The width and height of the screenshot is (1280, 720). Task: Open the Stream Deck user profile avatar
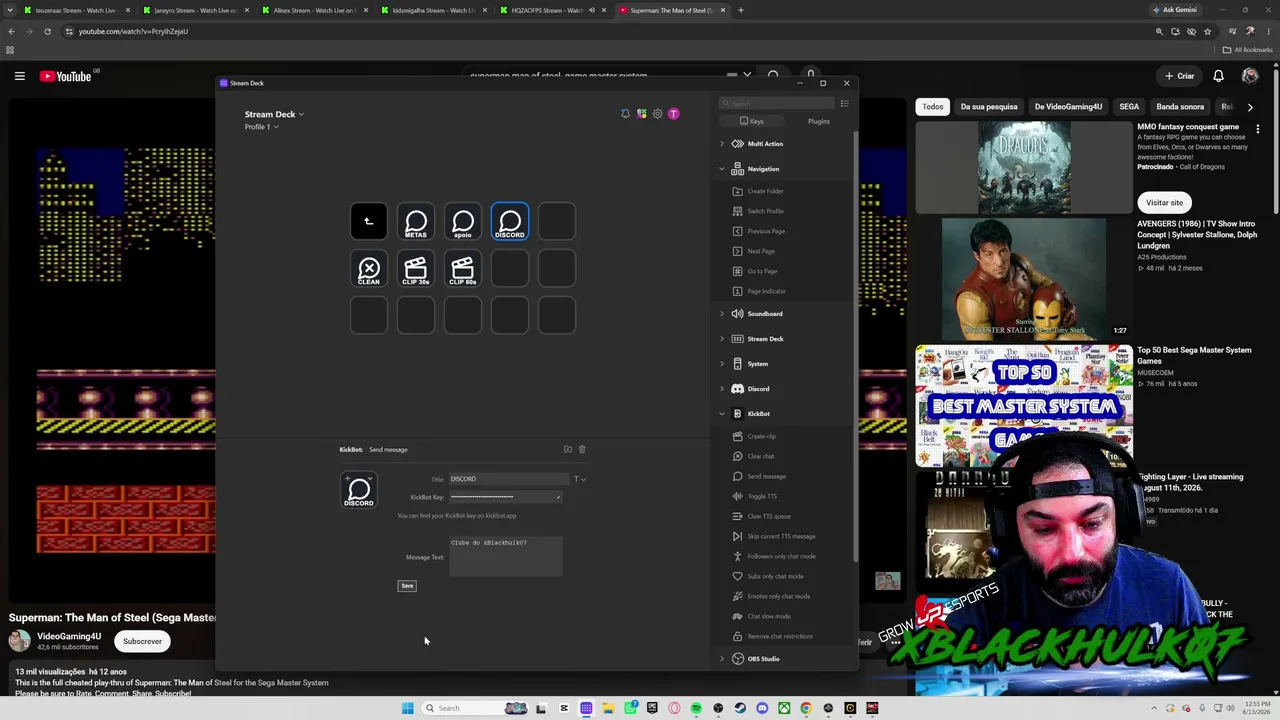click(673, 114)
